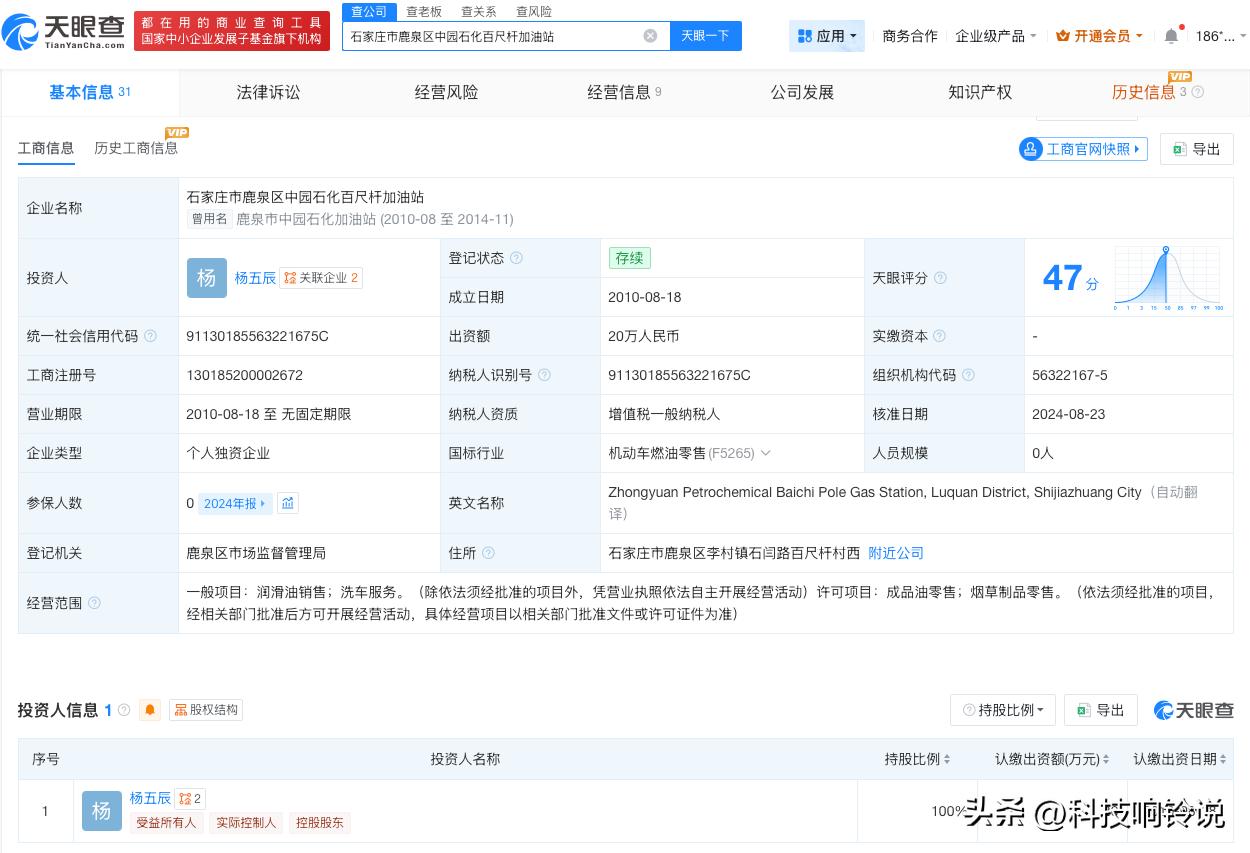Screen dimensions: 1250x853
Task: Open 股权结构 via its chart icon
Action: [205, 710]
